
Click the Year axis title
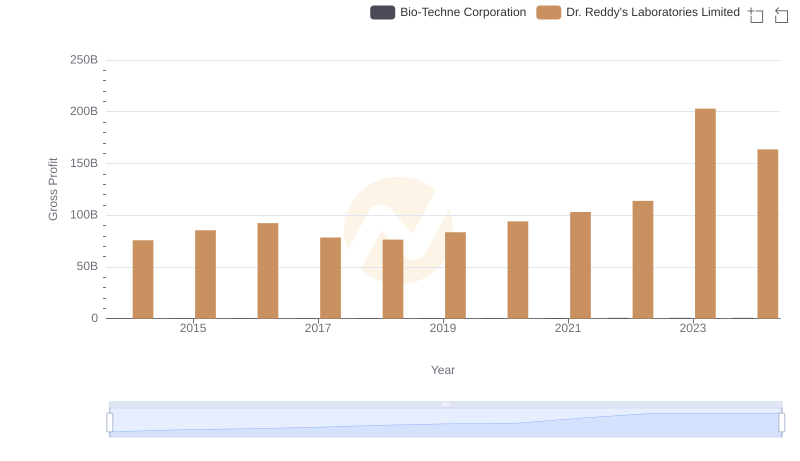pos(443,370)
